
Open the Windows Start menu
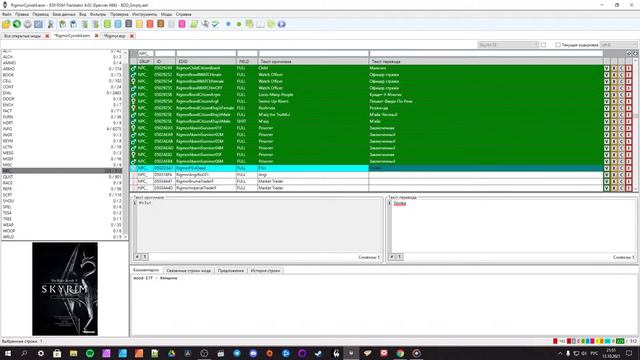(8, 353)
